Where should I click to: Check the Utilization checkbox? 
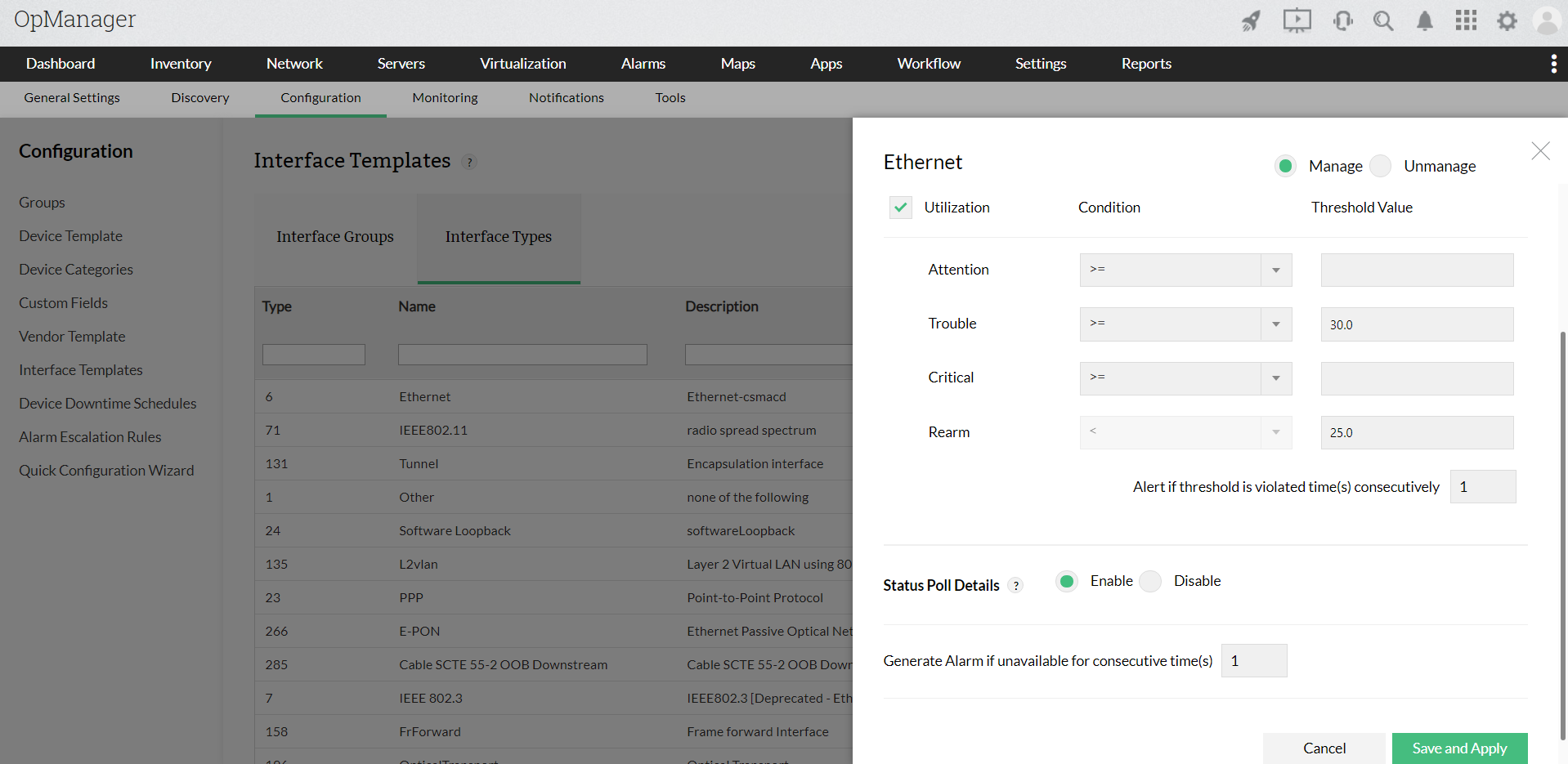coord(900,208)
